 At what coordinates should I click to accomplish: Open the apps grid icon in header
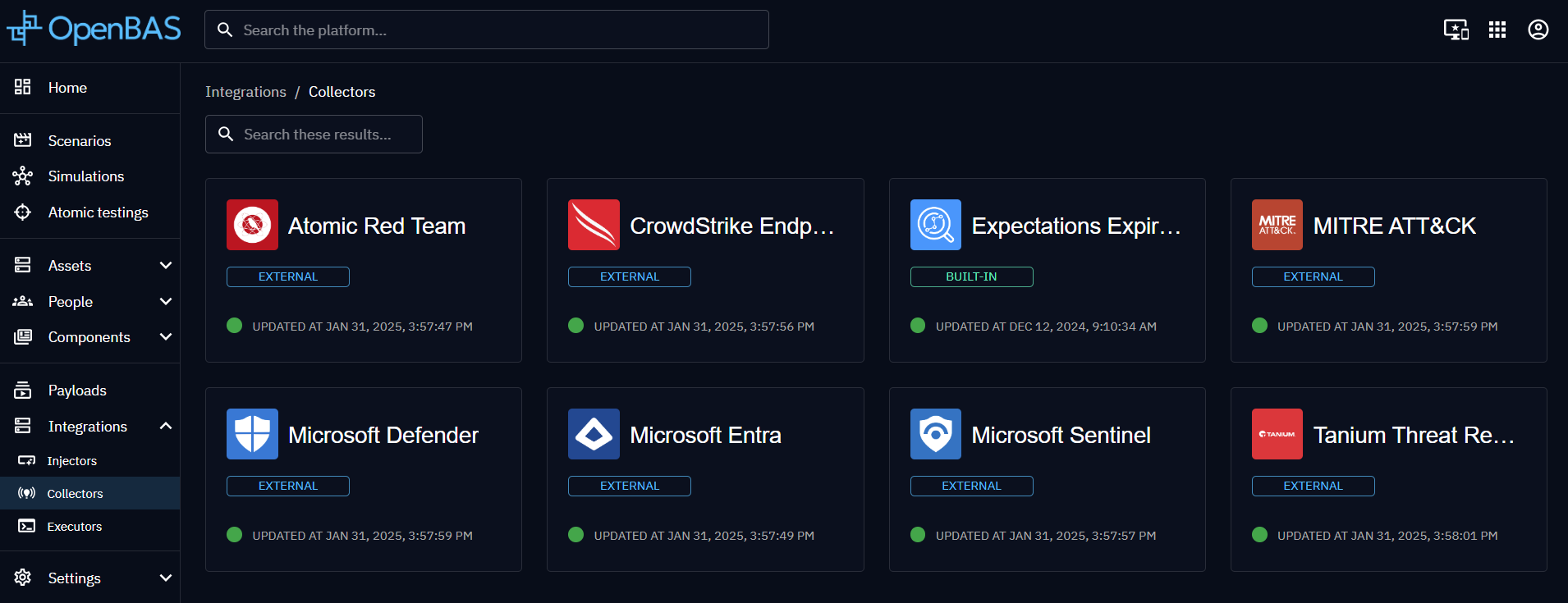[1497, 30]
